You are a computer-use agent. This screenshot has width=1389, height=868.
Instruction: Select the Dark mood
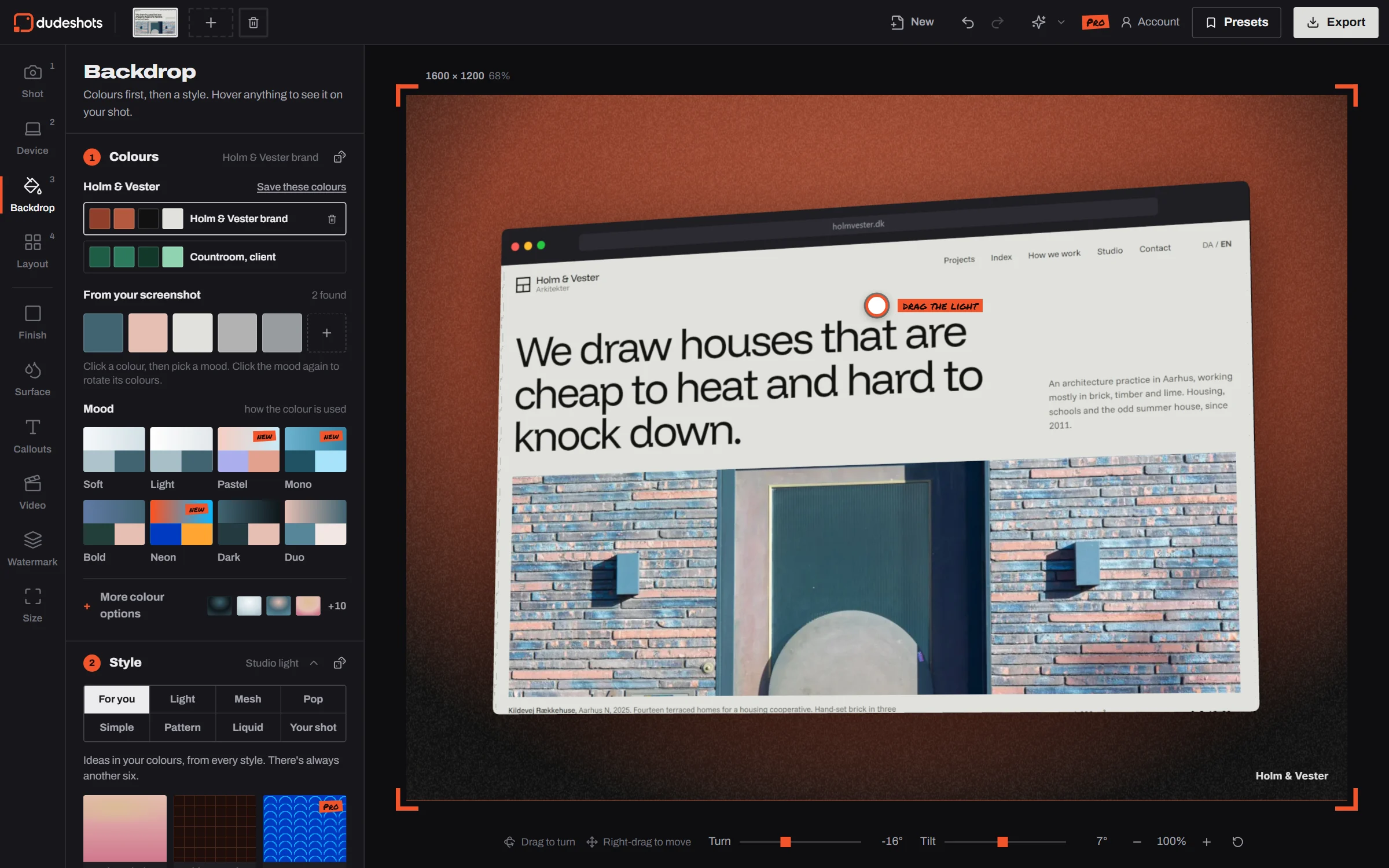[248, 531]
